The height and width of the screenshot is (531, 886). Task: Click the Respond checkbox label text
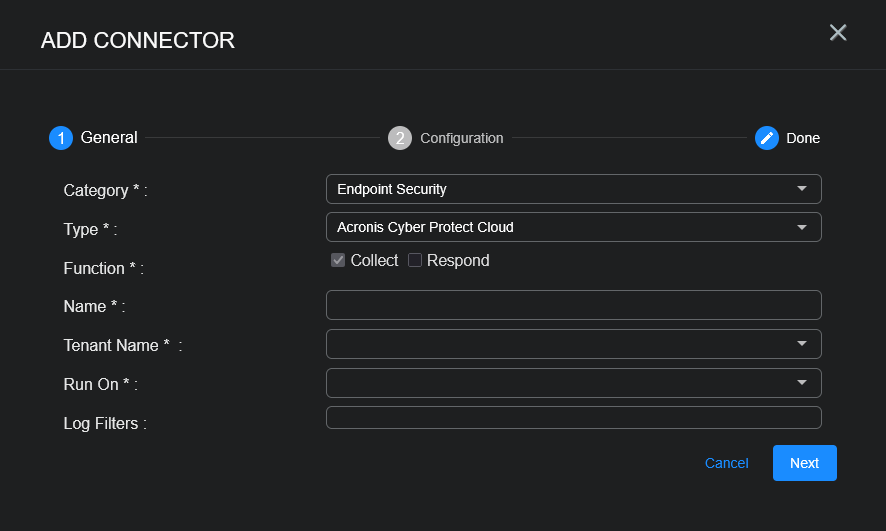[458, 261]
